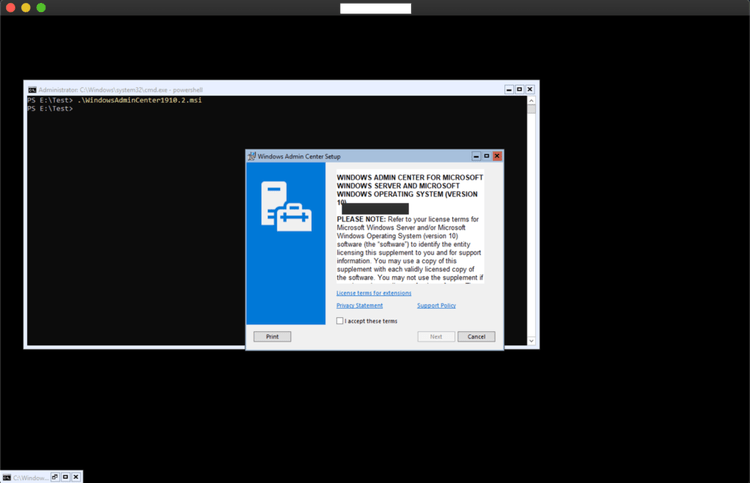Viewport: 750px width, 483px height.
Task: Click the Print button in setup dialog
Action: pyautogui.click(x=272, y=337)
